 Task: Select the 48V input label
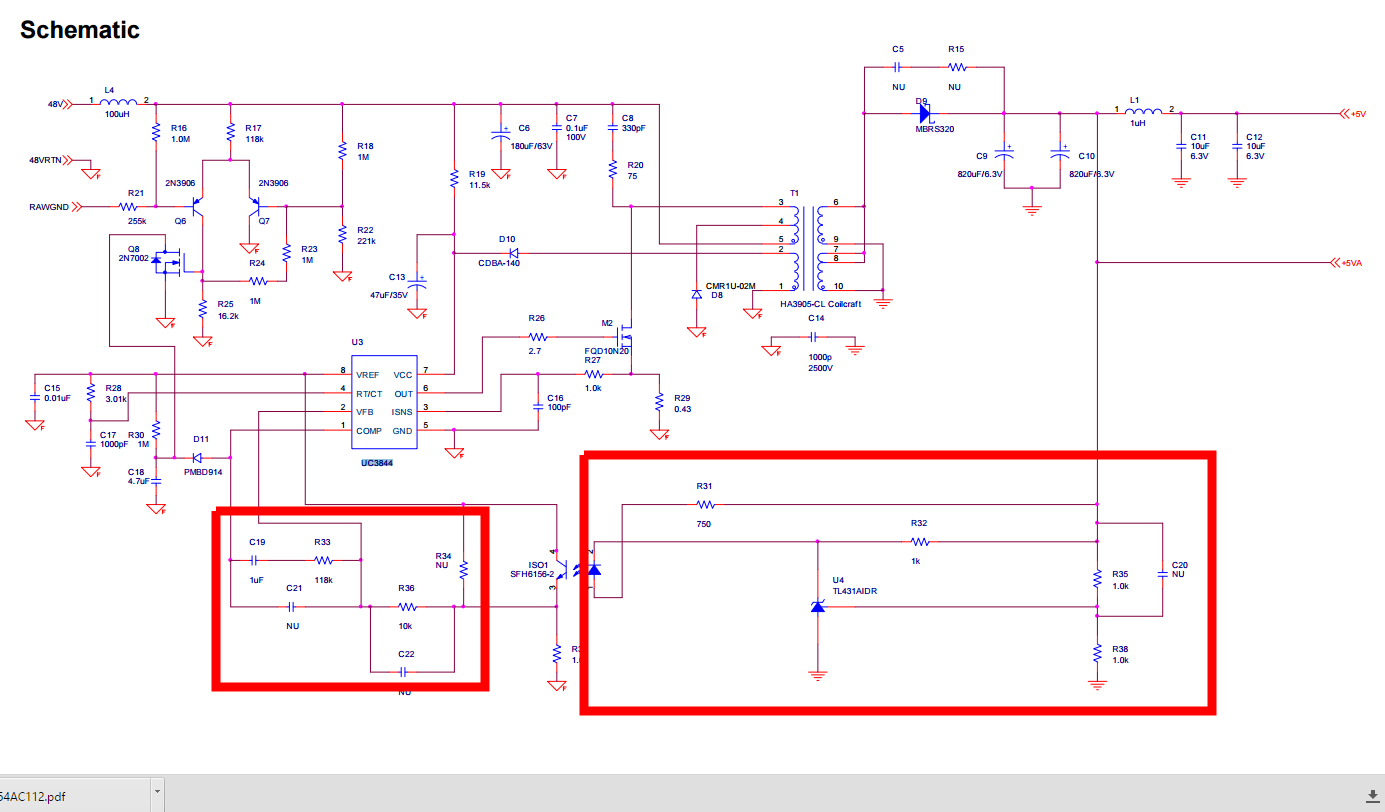[55, 104]
